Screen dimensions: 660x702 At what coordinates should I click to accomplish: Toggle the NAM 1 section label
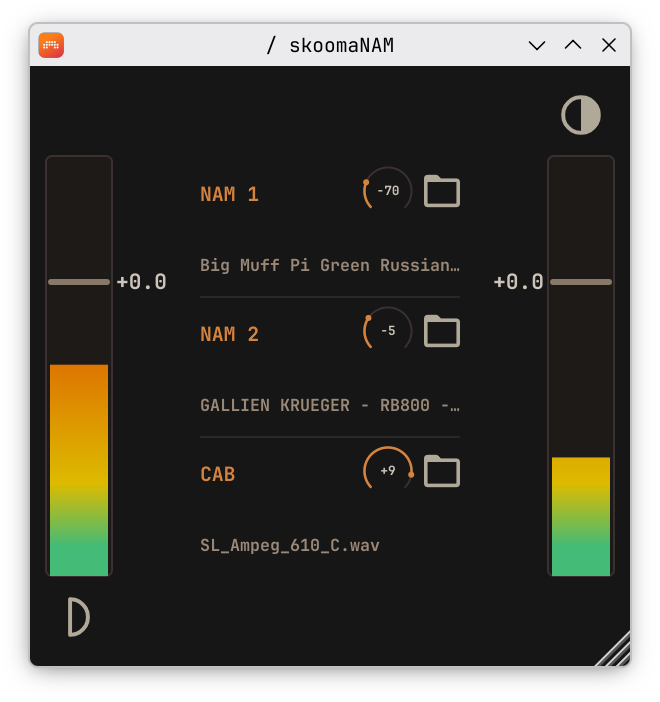pyautogui.click(x=229, y=194)
